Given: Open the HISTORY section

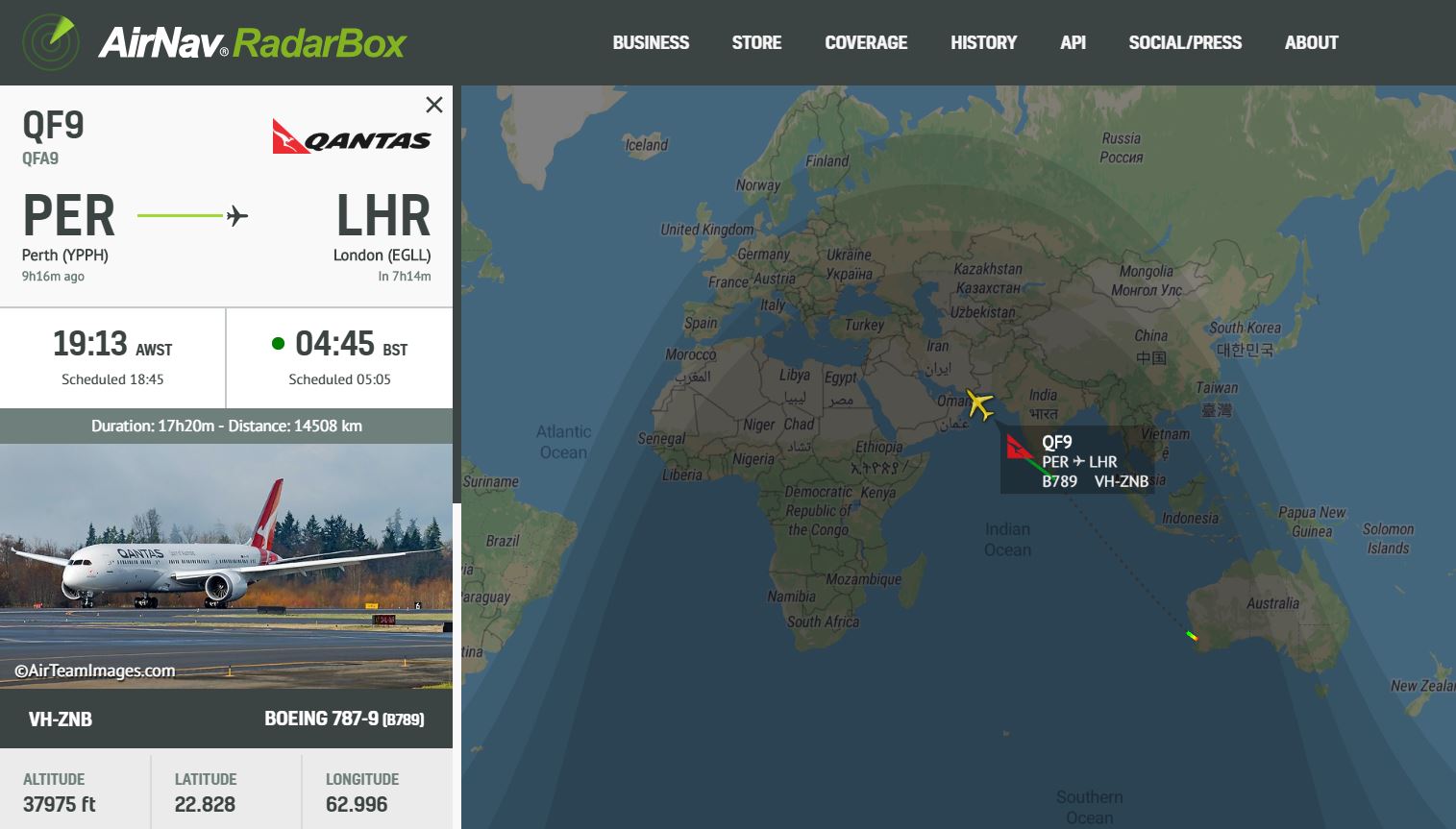Looking at the screenshot, I should coord(983,42).
